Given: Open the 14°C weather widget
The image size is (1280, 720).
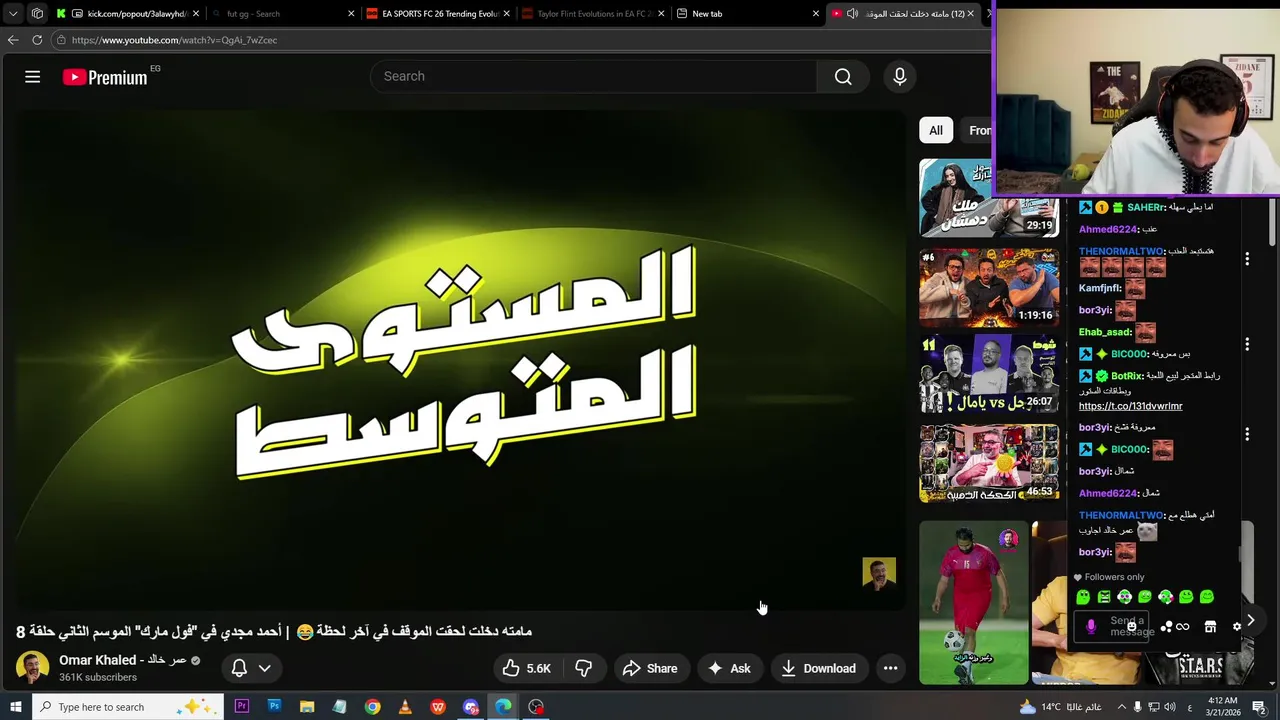Looking at the screenshot, I should pyautogui.click(x=1060, y=707).
